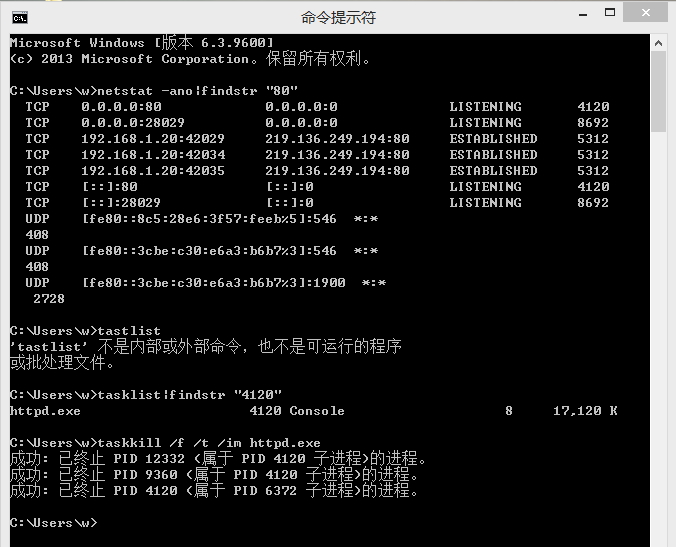Click LISTENING status on 0.0.0.0:80 row
This screenshot has height=547, width=676.
point(485,107)
